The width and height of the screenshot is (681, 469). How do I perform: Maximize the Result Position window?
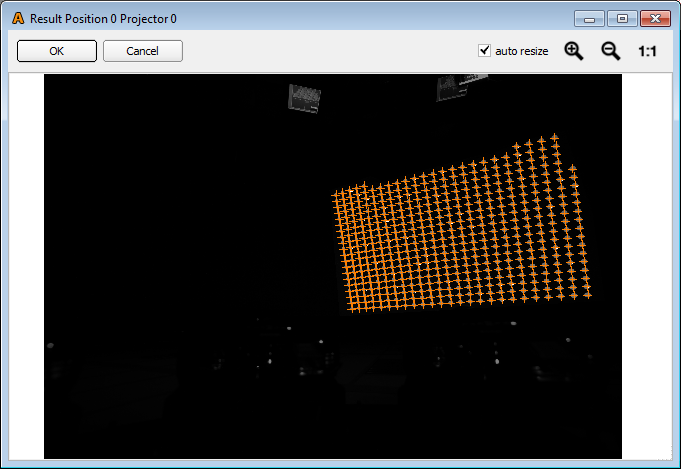[622, 19]
